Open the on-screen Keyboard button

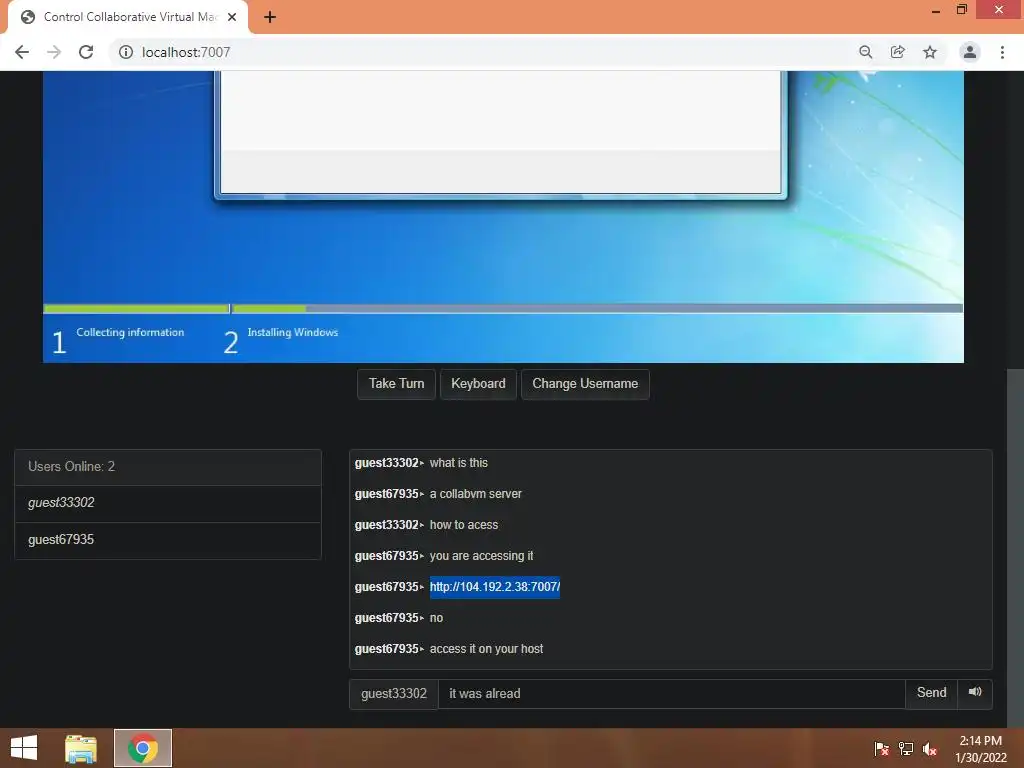click(x=478, y=384)
